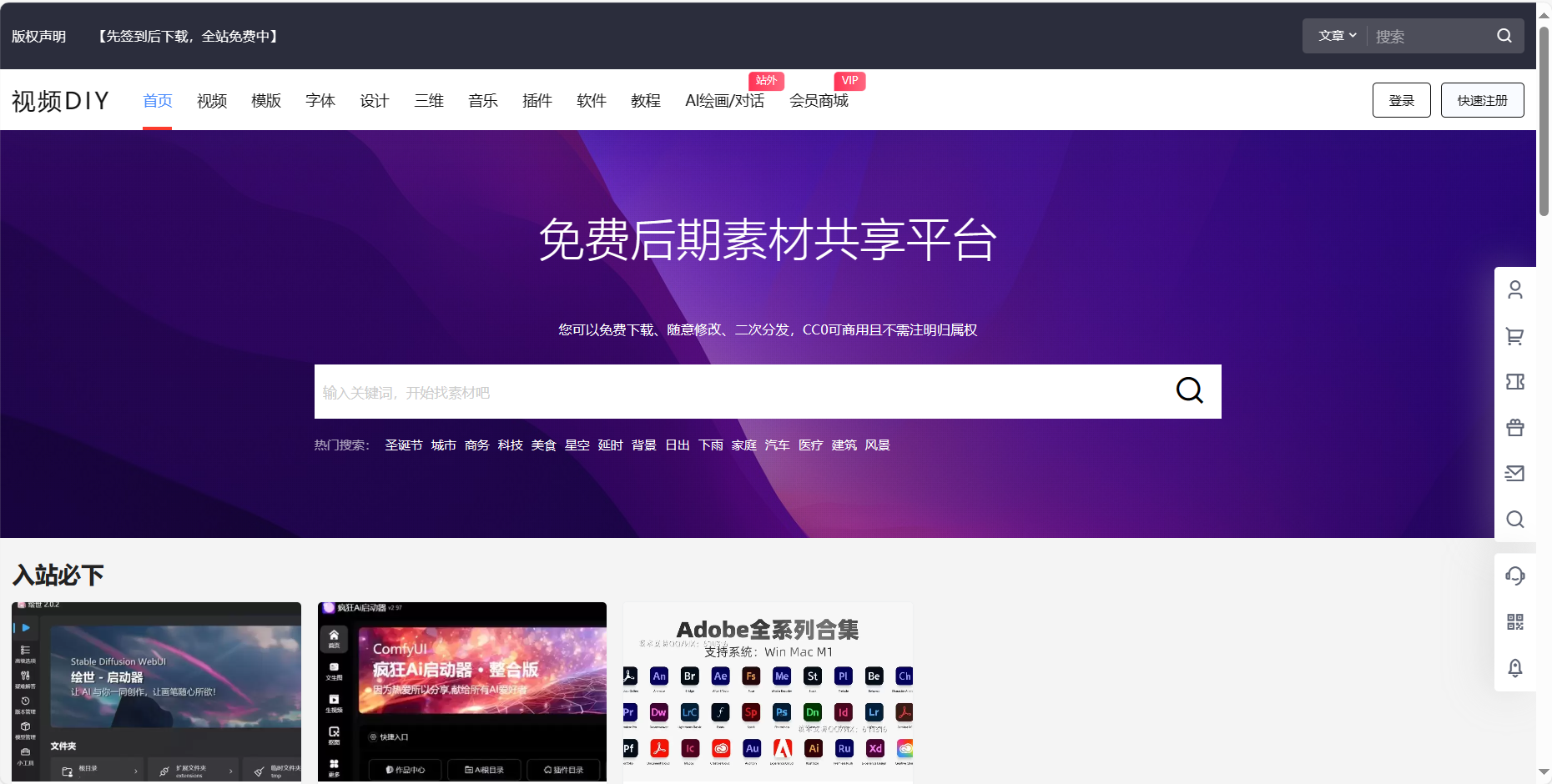Click the mail envelope icon in sidebar
The width and height of the screenshot is (1552, 784).
point(1514,474)
